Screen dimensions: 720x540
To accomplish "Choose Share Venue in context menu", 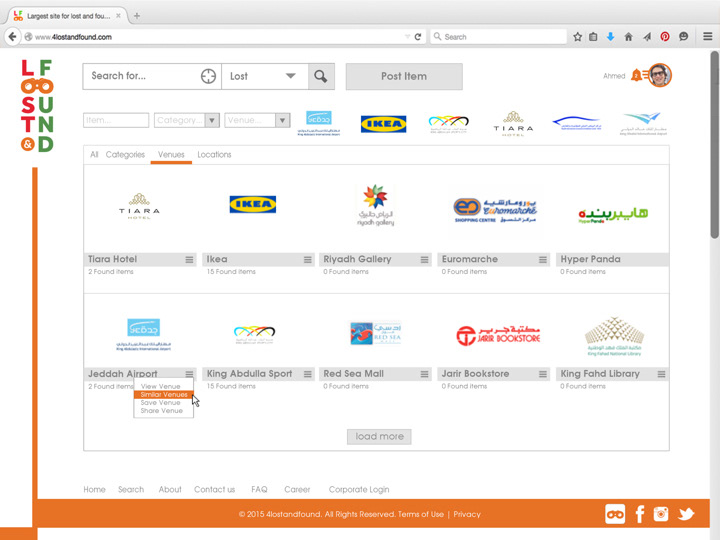I will 163,411.
